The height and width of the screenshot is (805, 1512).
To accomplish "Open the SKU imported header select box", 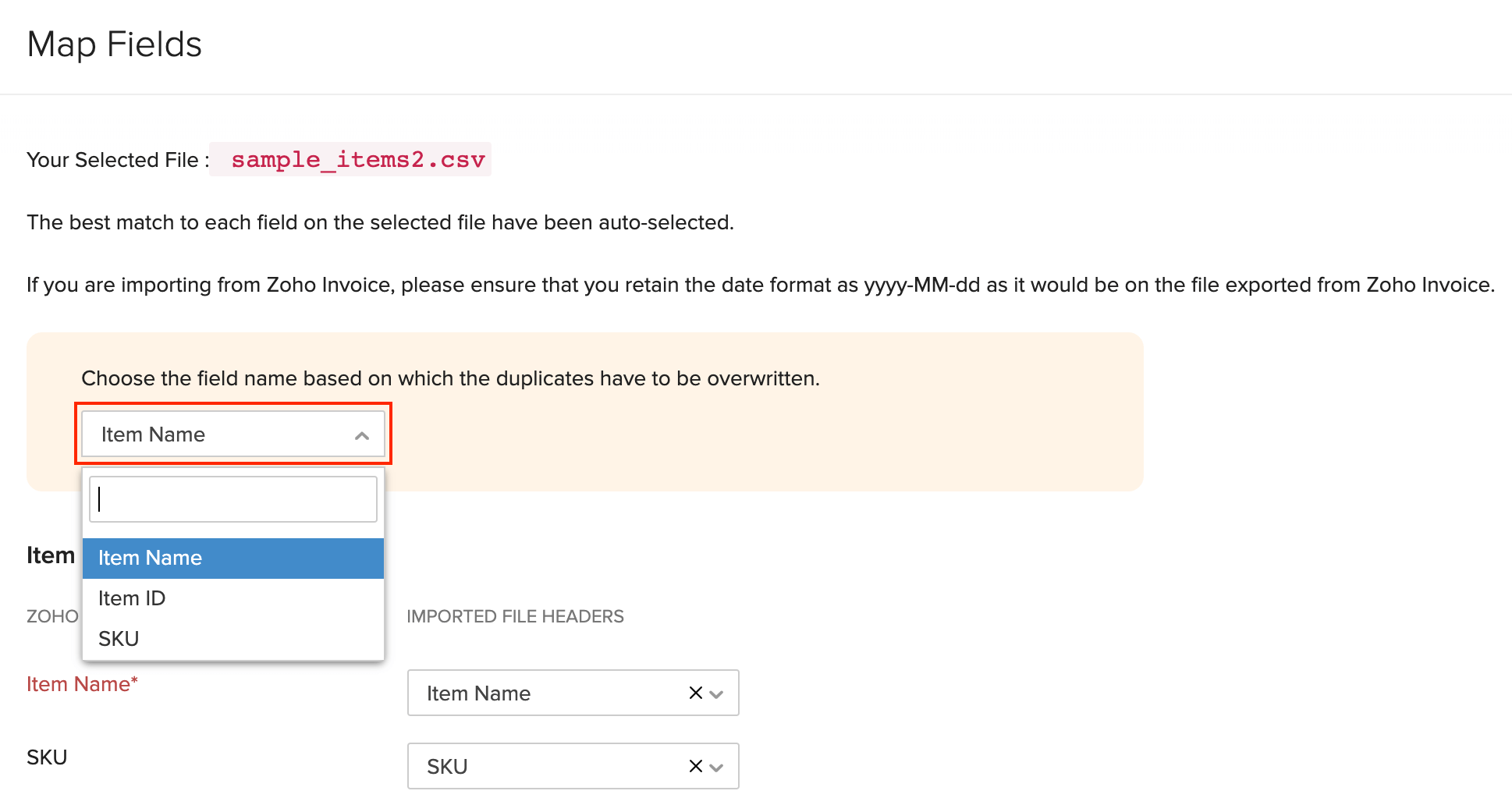I will tap(546, 766).
